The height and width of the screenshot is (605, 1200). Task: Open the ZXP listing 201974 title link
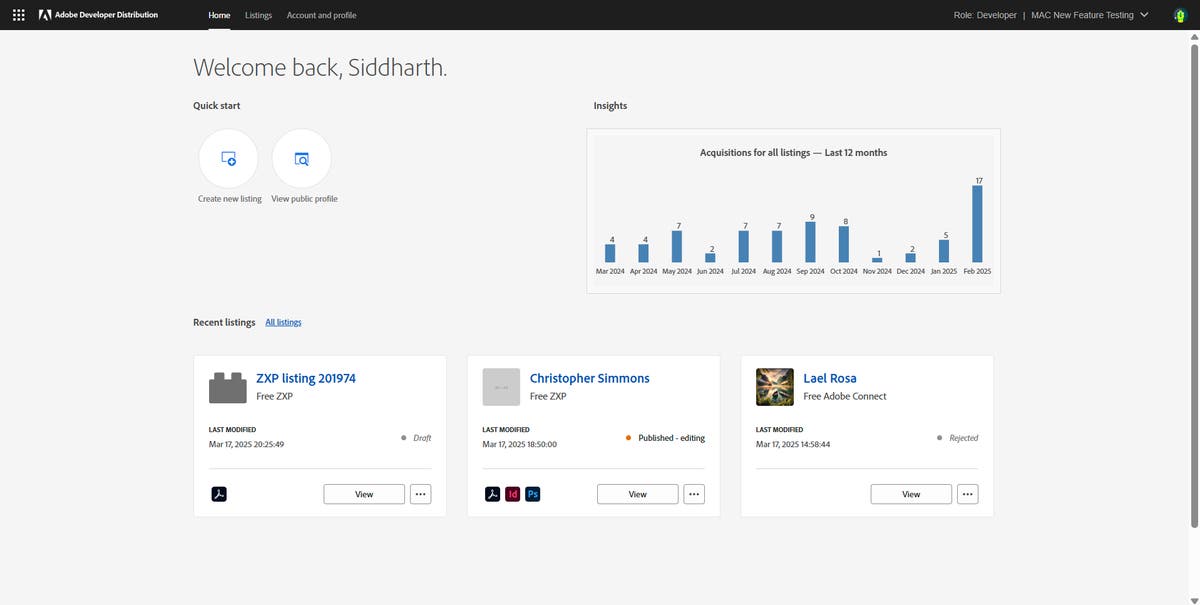[x=306, y=378]
